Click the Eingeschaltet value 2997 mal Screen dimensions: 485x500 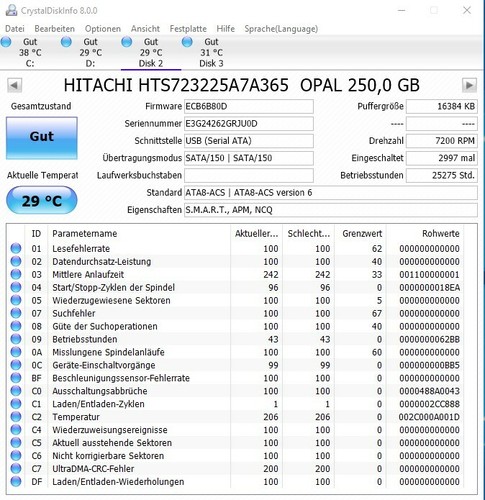pyautogui.click(x=442, y=158)
